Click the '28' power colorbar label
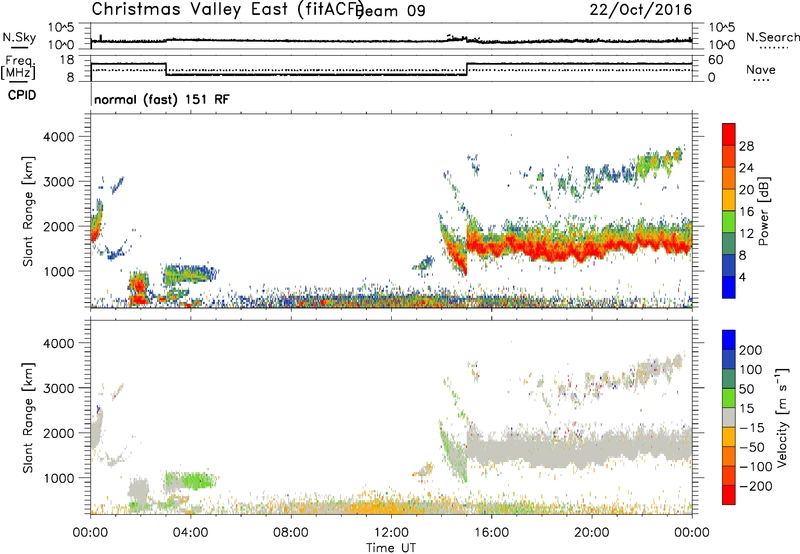The height and width of the screenshot is (554, 800). coord(746,146)
